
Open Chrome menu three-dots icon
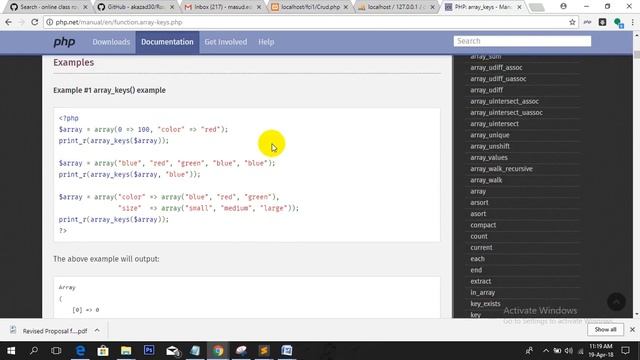(633, 22)
